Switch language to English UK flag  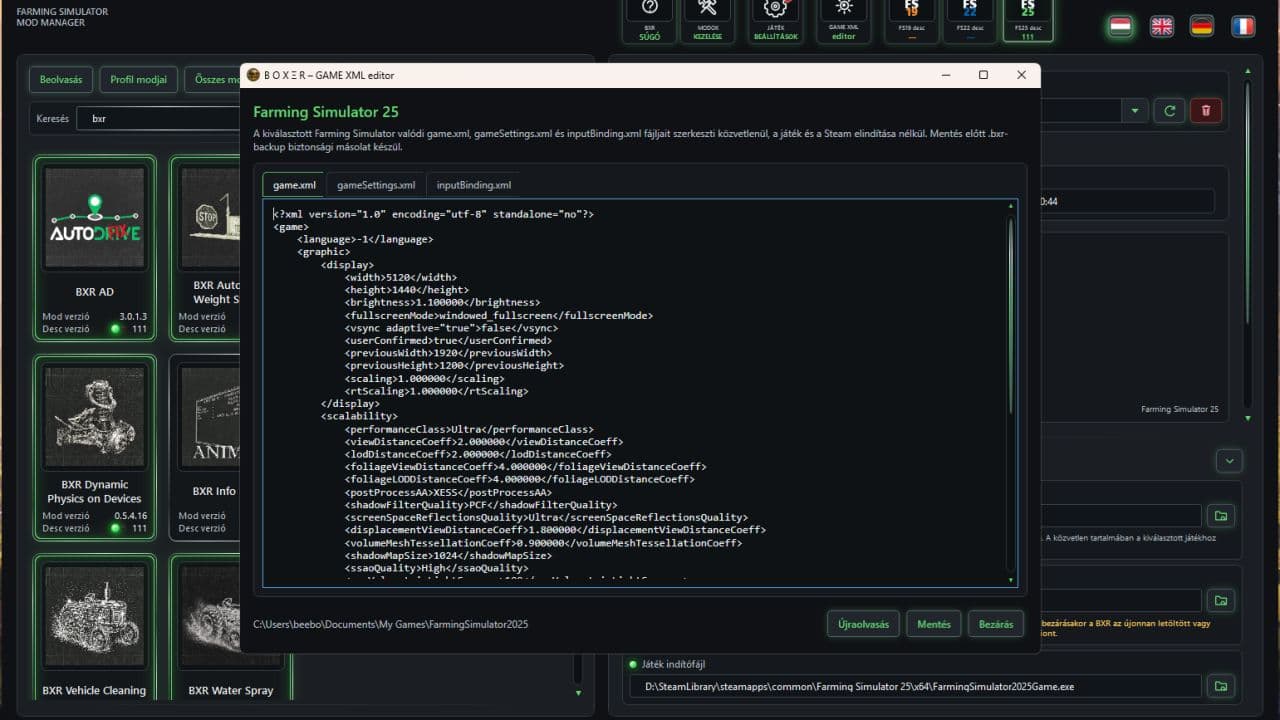pos(1161,26)
